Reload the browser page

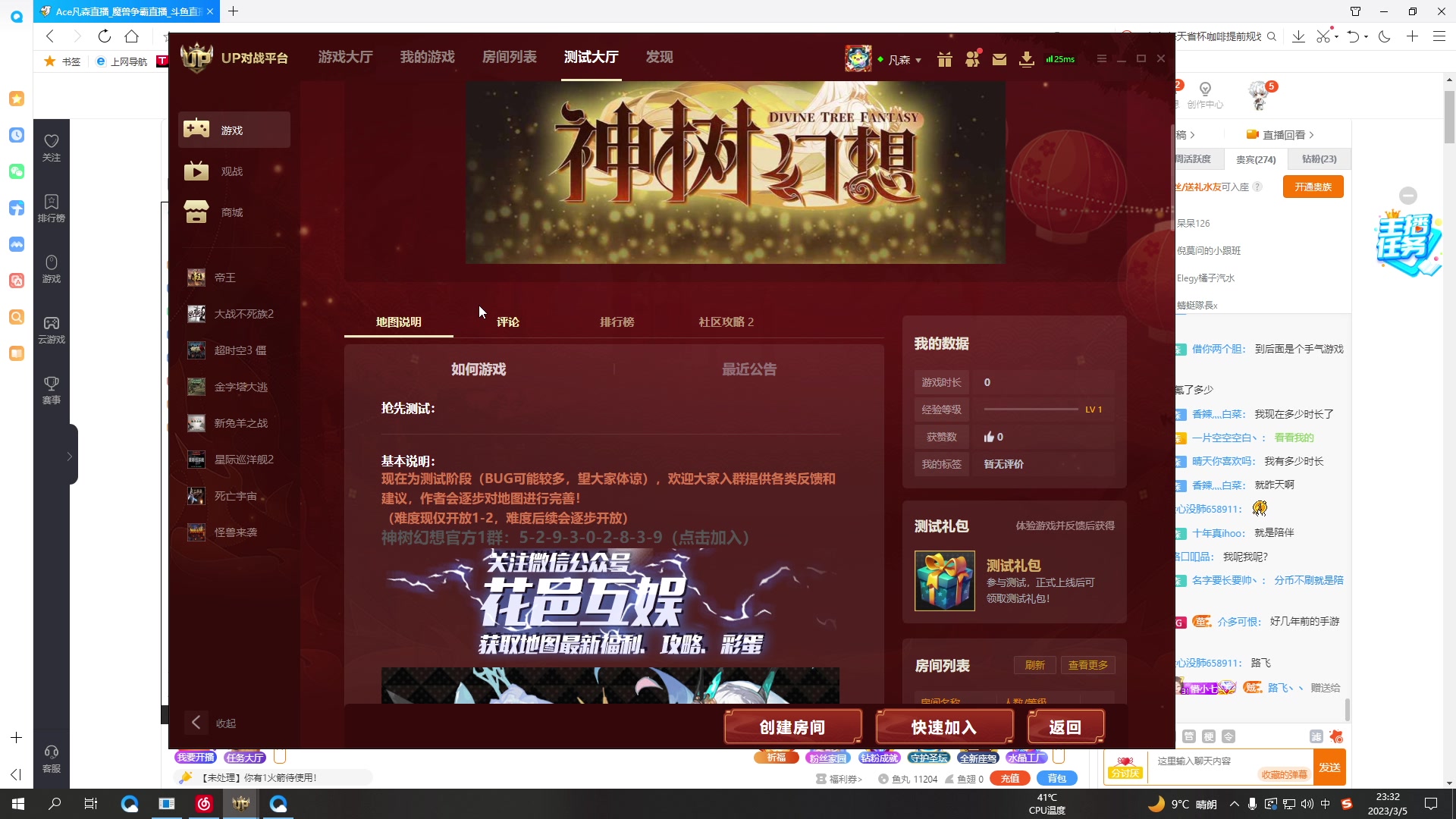click(x=105, y=36)
